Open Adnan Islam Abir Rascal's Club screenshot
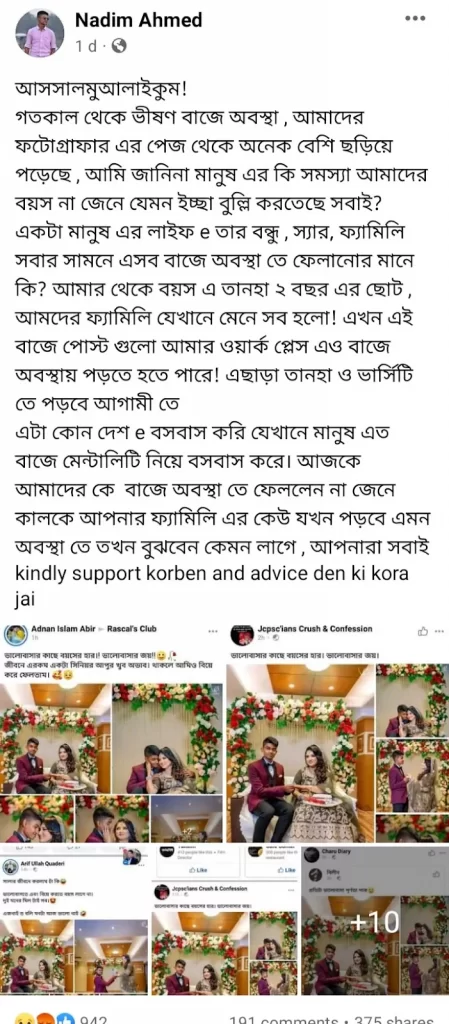Screen dimensions: 449x1024 point(112,731)
